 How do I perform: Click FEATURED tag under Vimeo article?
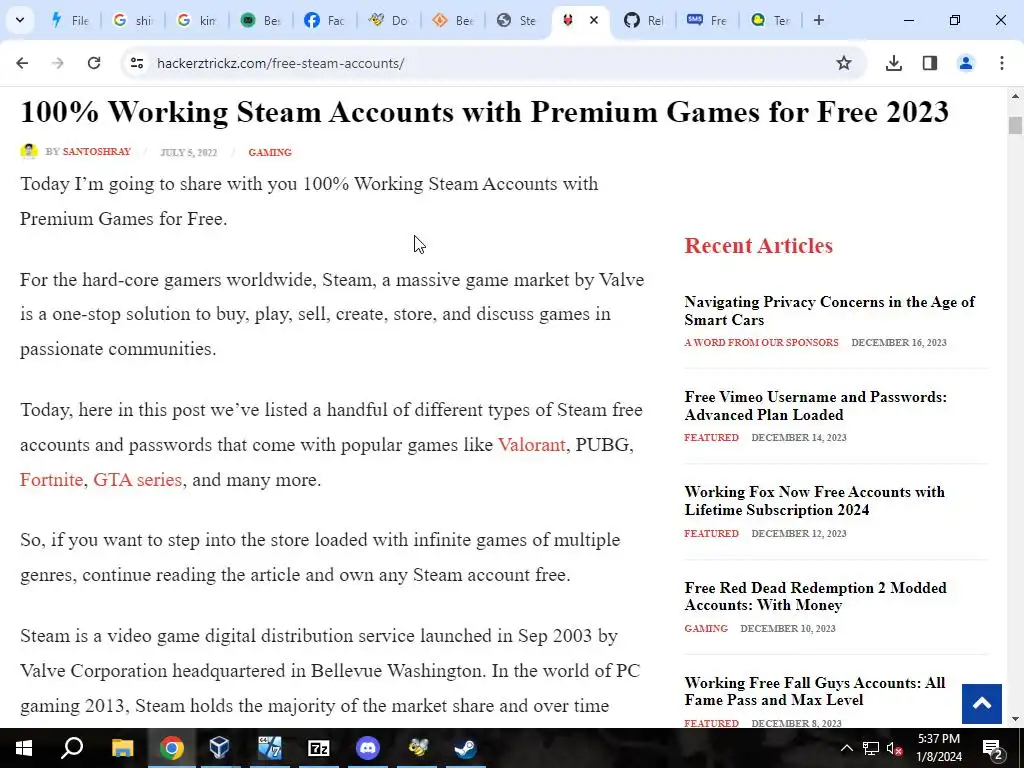tap(711, 438)
